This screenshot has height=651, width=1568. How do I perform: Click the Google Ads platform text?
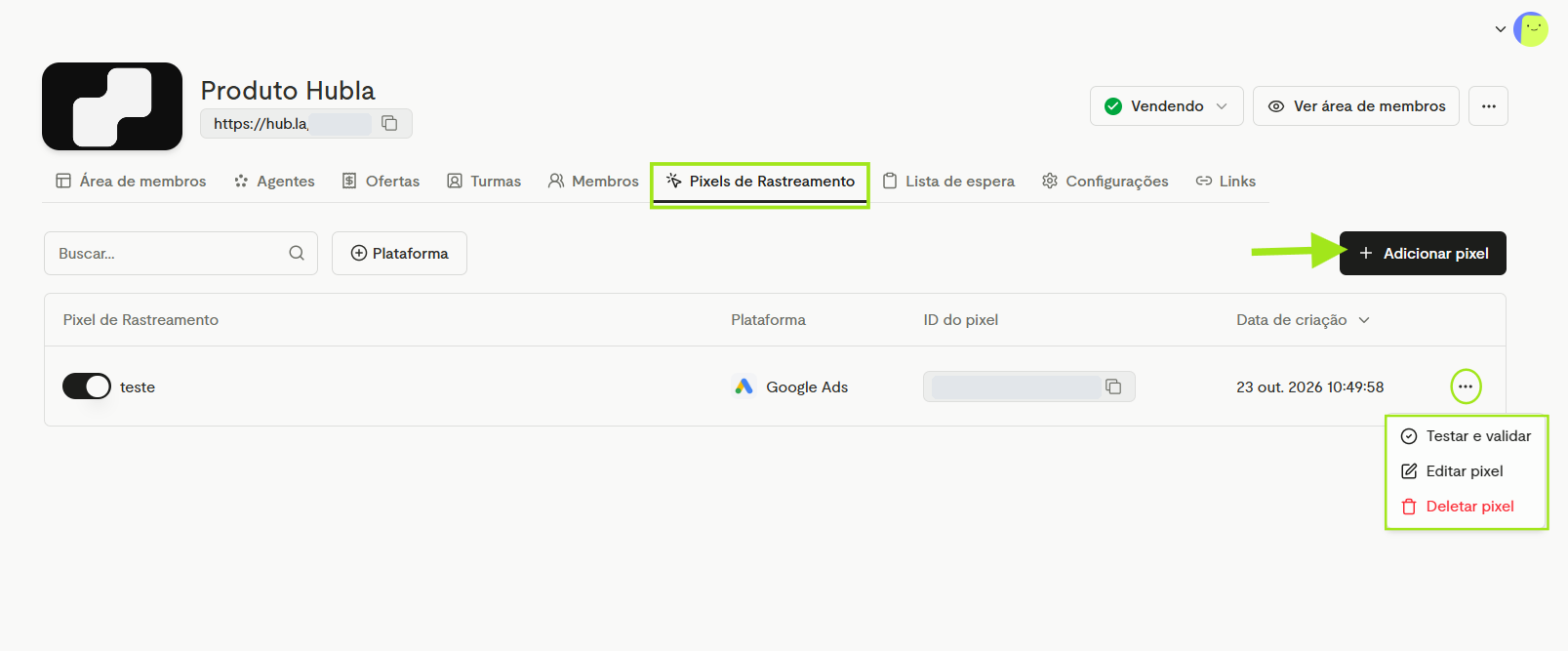807,387
